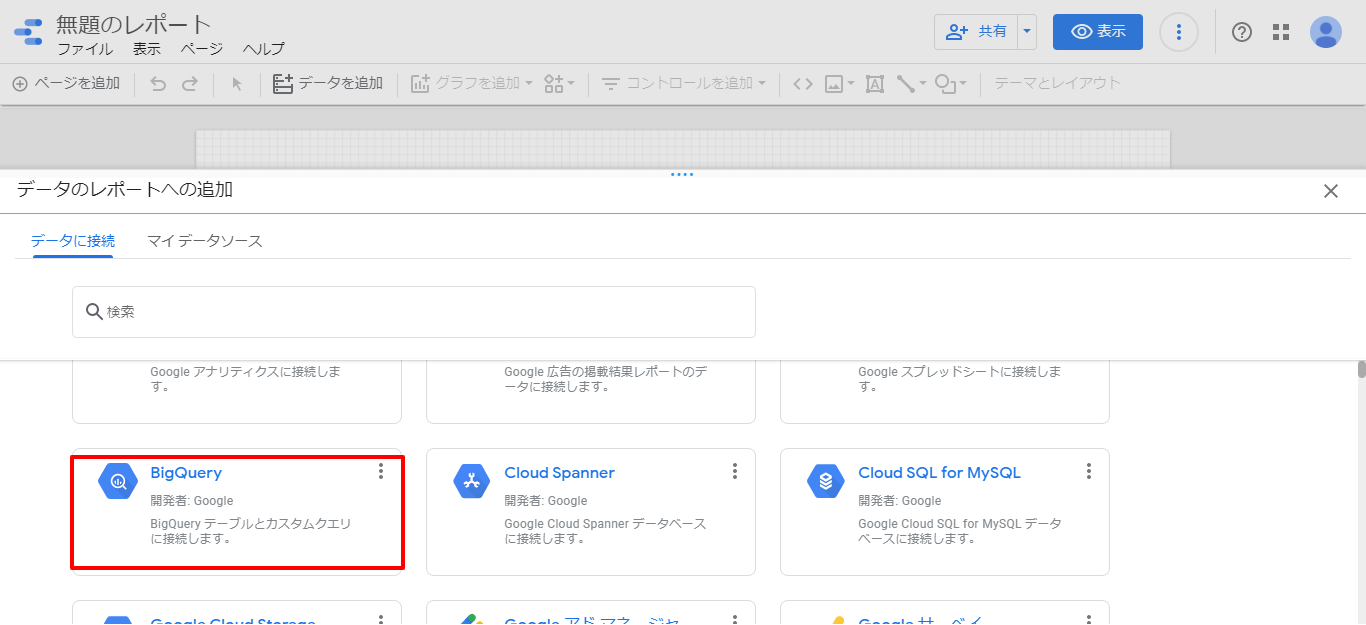This screenshot has width=1366, height=625.
Task: Select the Google スプレッドシート connector card
Action: coord(945,392)
